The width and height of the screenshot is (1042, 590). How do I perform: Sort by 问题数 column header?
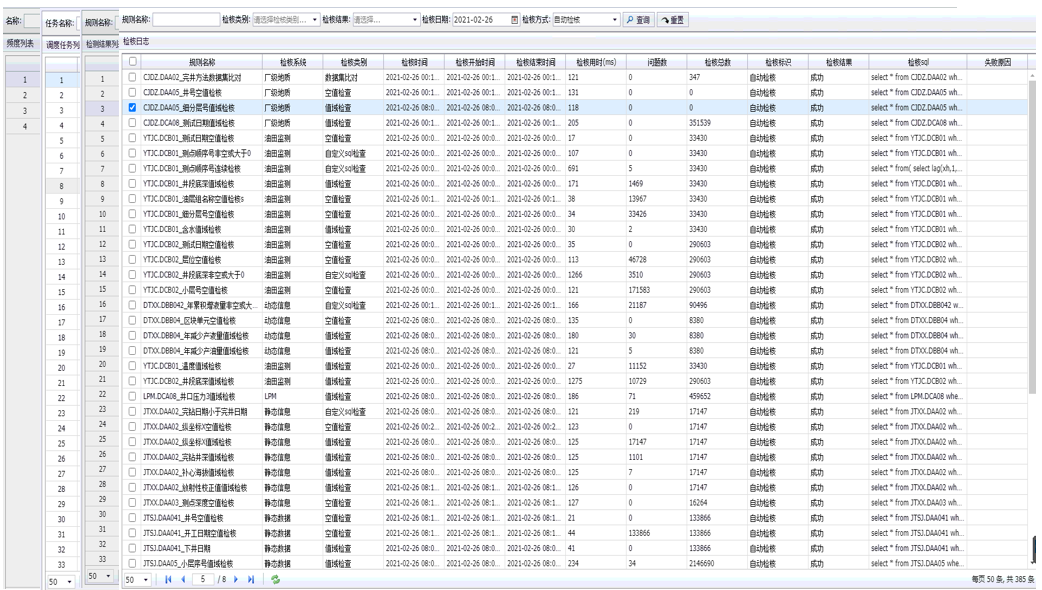click(x=657, y=62)
